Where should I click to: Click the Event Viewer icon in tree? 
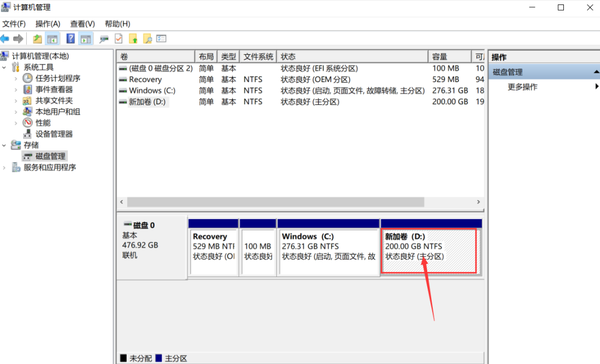[27, 89]
